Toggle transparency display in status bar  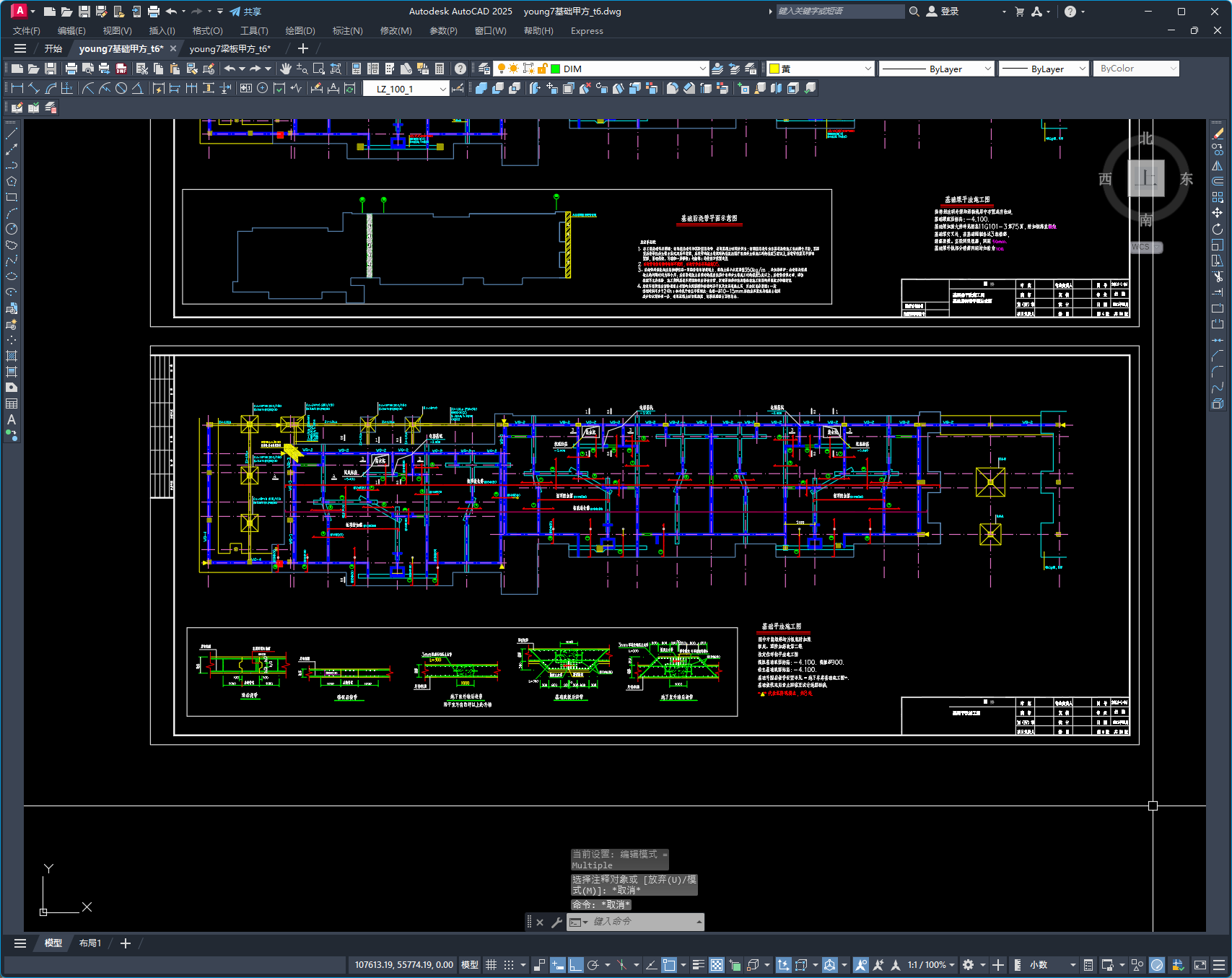point(716,965)
